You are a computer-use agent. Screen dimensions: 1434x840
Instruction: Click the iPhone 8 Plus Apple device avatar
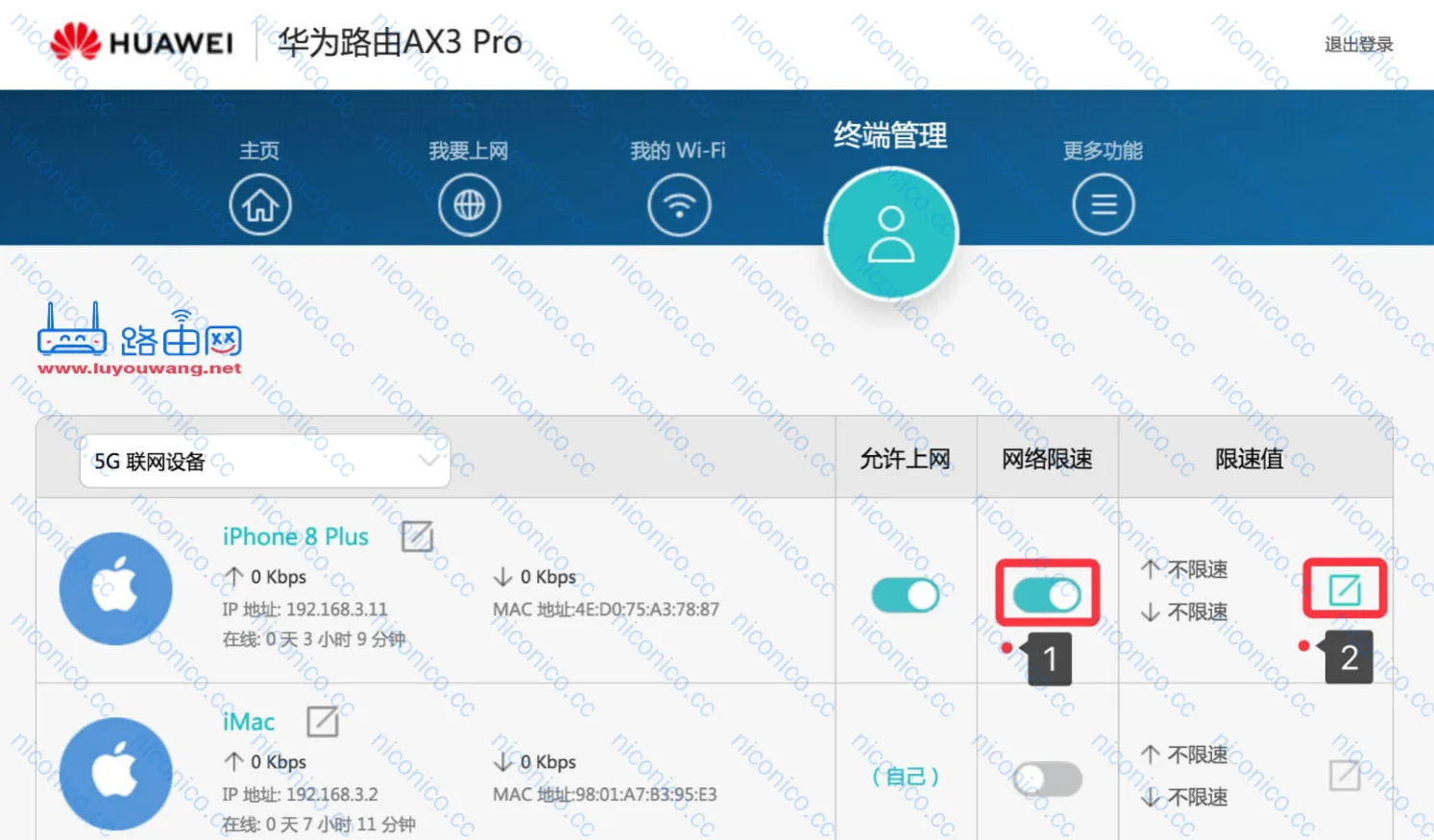click(x=116, y=588)
